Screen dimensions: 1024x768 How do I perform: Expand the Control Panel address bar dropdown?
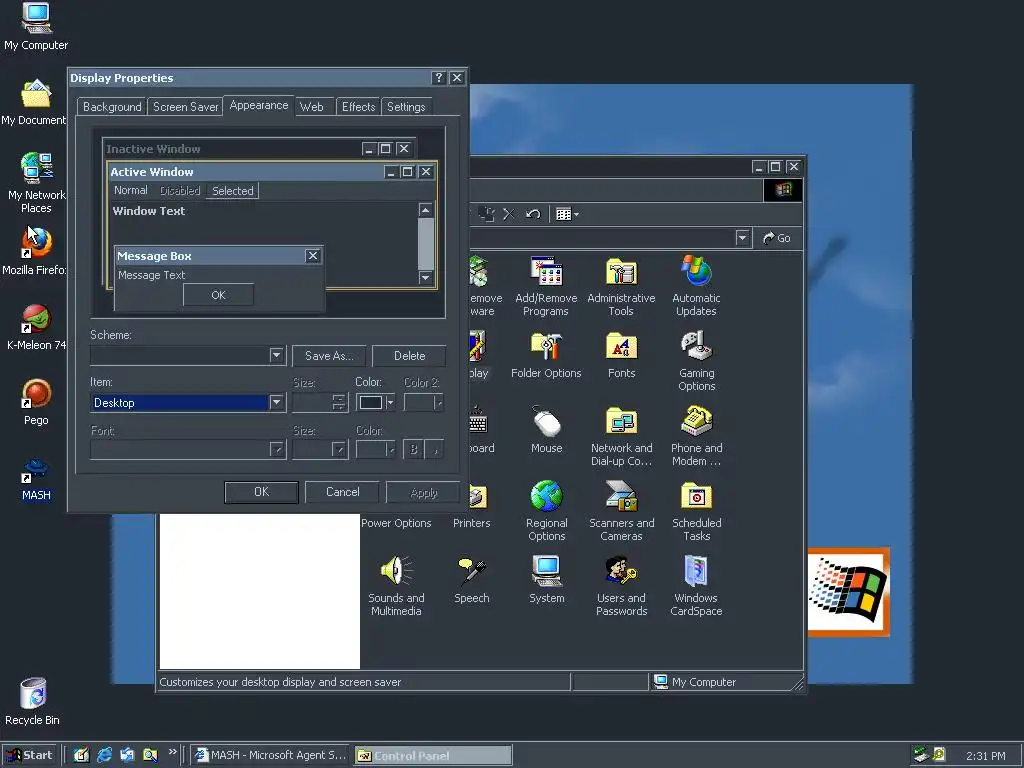[x=742, y=238]
